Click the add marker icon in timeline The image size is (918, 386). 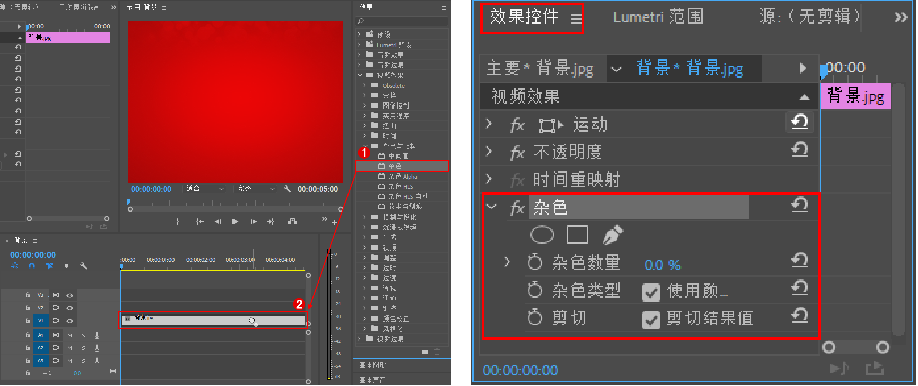[66, 265]
